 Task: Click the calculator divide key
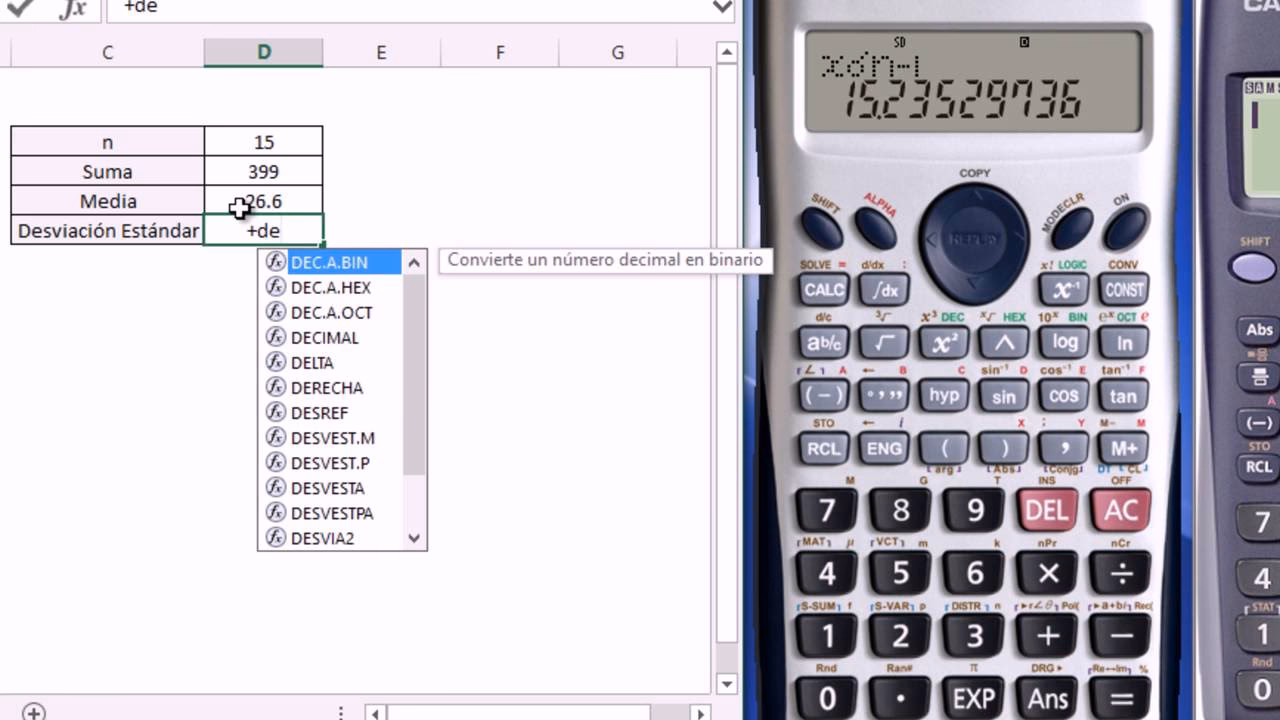(x=1121, y=574)
